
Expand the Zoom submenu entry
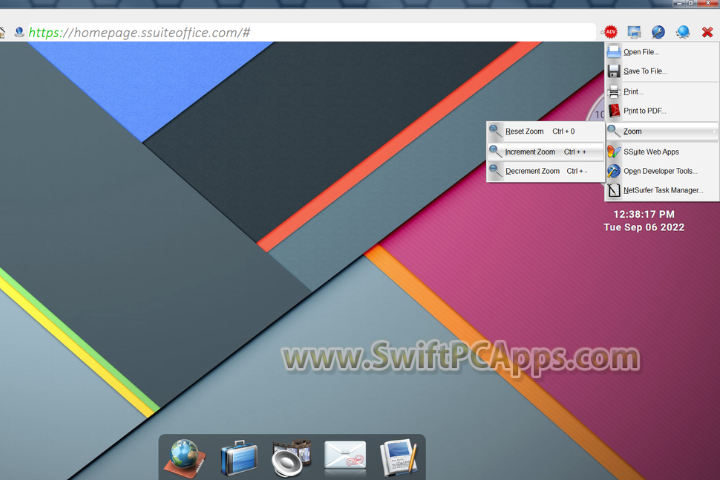tap(662, 131)
